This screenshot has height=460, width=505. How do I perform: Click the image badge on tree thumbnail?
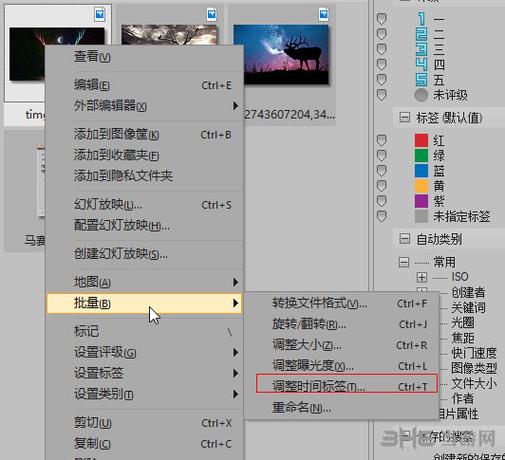pyautogui.click(x=212, y=15)
